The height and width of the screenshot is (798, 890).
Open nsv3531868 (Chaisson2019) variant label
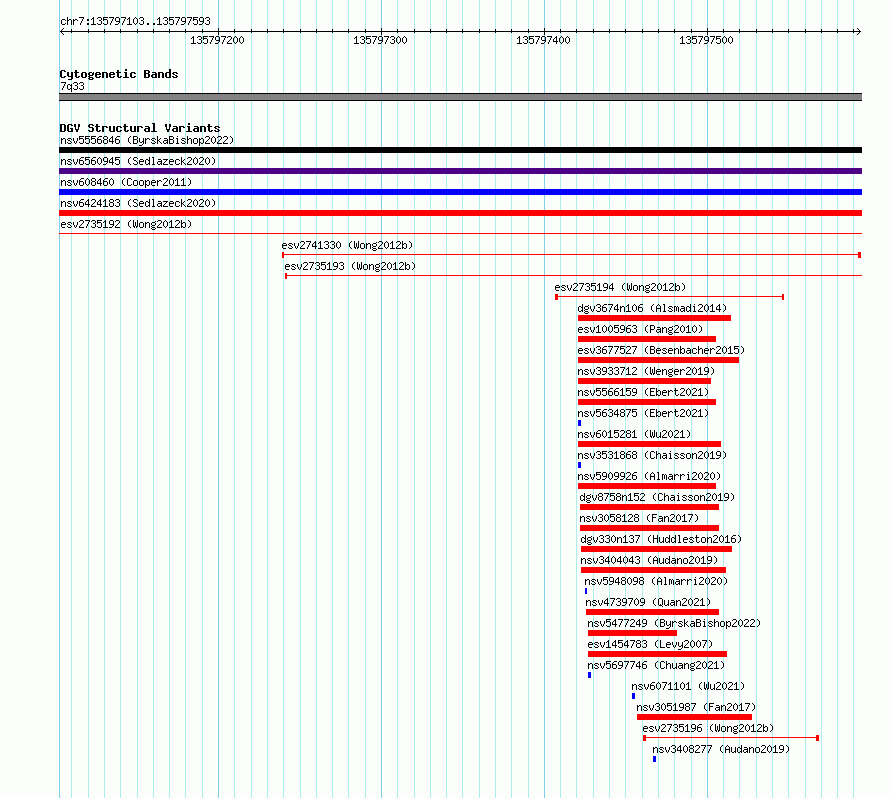(x=652, y=455)
